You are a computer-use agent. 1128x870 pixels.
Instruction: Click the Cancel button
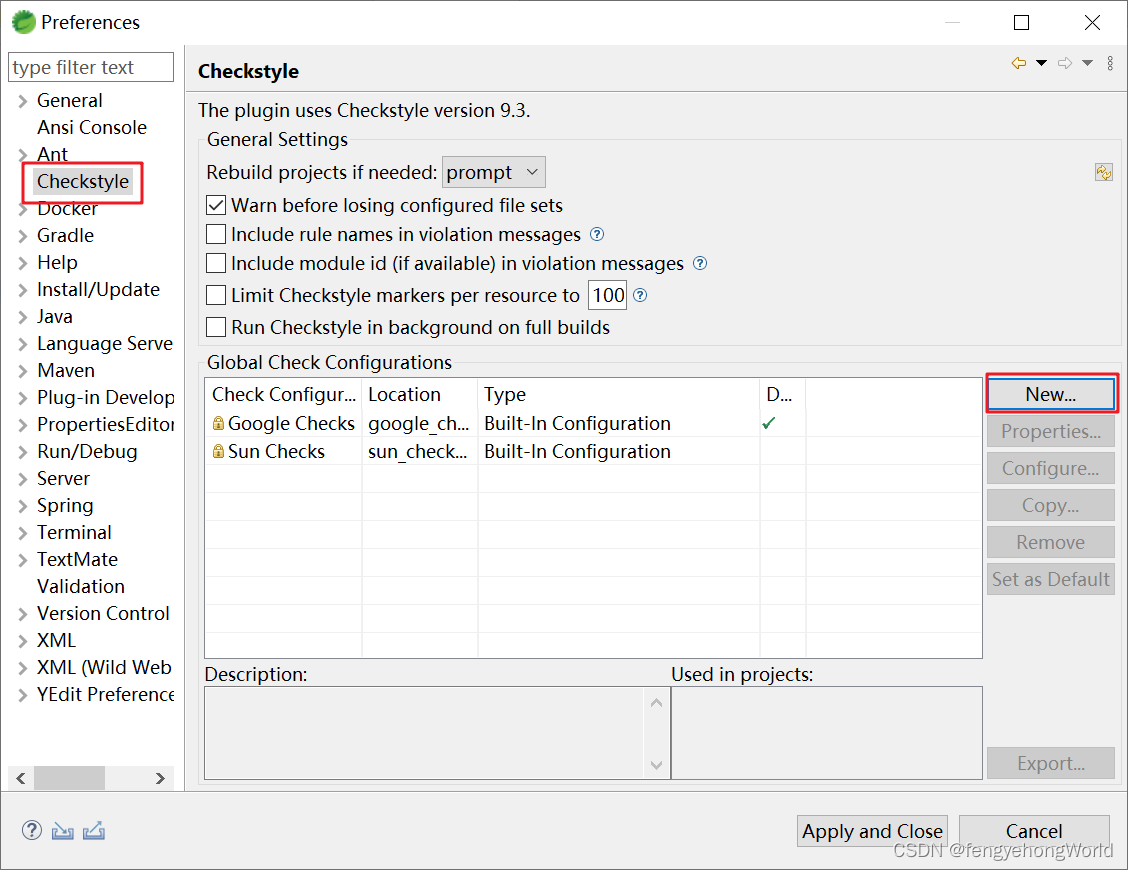1034,831
